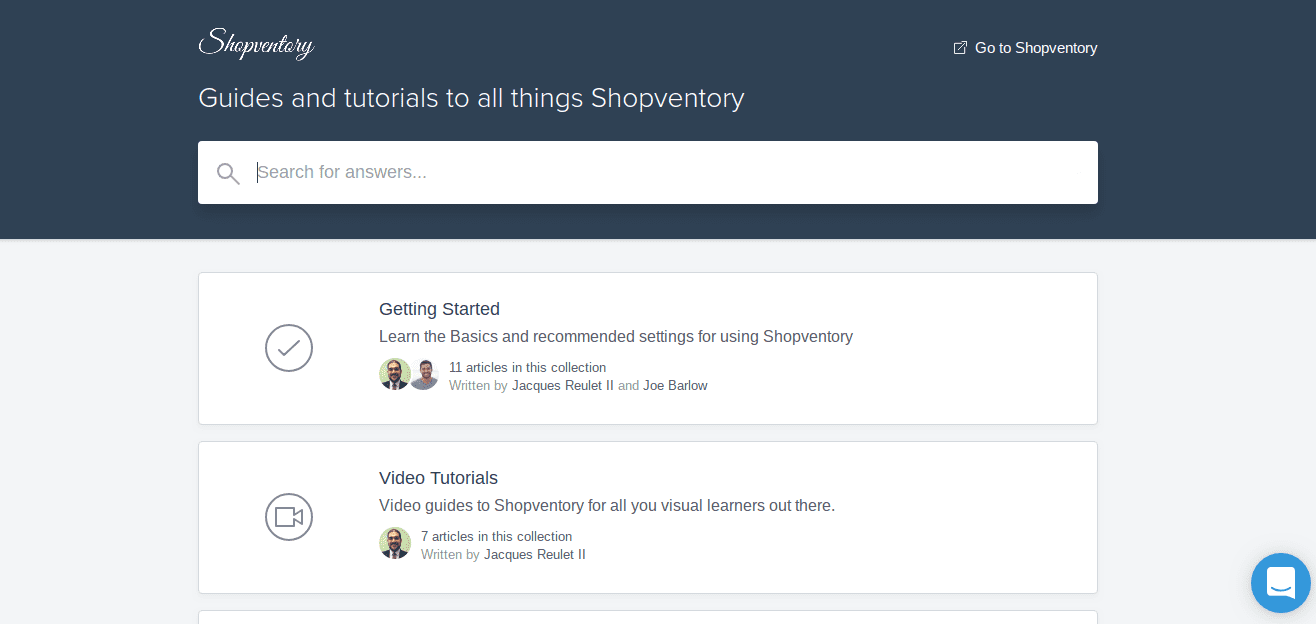Click Jacques Reulet II name in Video Tutorials
Viewport: 1316px width, 624px height.
[x=535, y=554]
